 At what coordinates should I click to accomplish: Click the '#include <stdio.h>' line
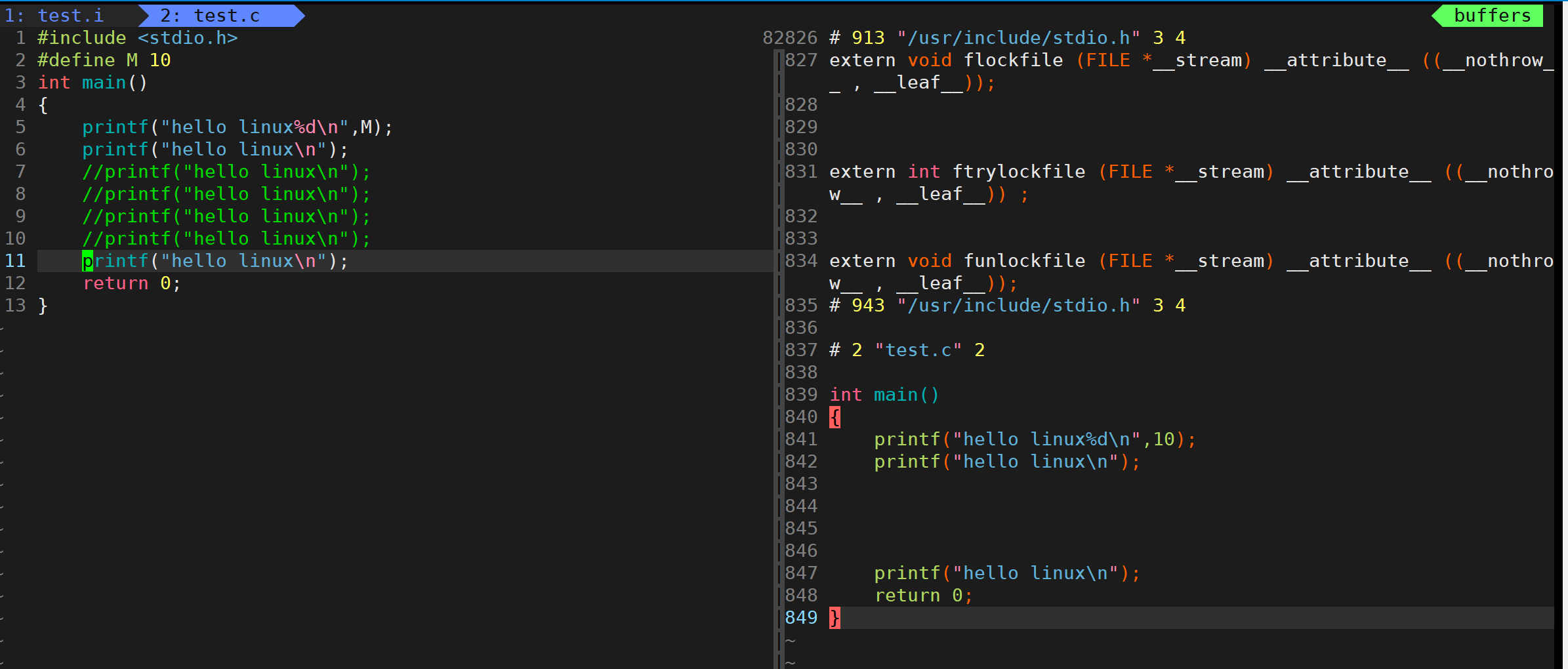point(137,38)
